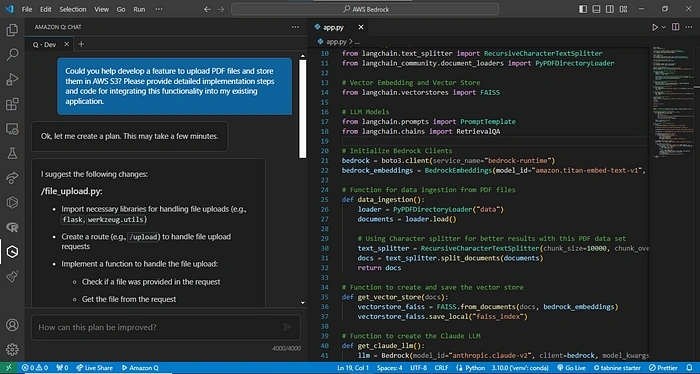Click line 25 def data_ingestion code
Screen dimensions: 700x374
pos(383,199)
